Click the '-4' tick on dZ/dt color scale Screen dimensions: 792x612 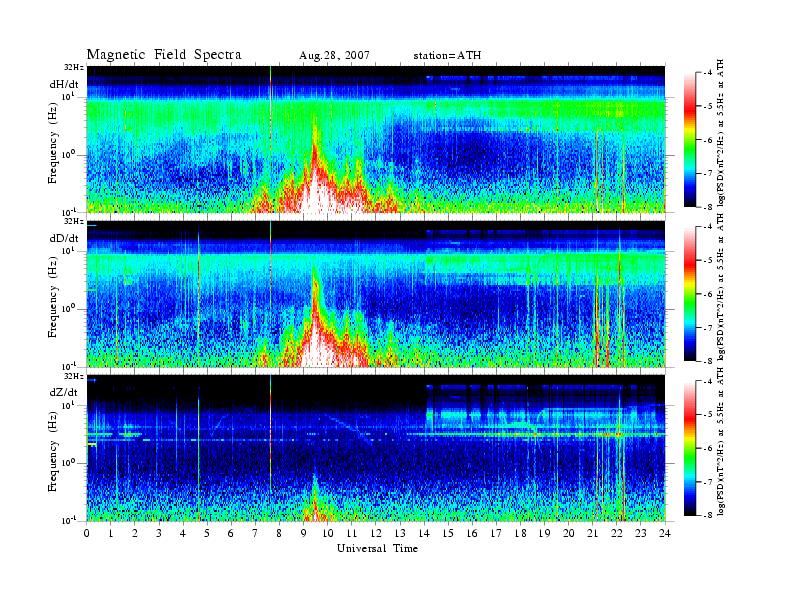point(708,381)
